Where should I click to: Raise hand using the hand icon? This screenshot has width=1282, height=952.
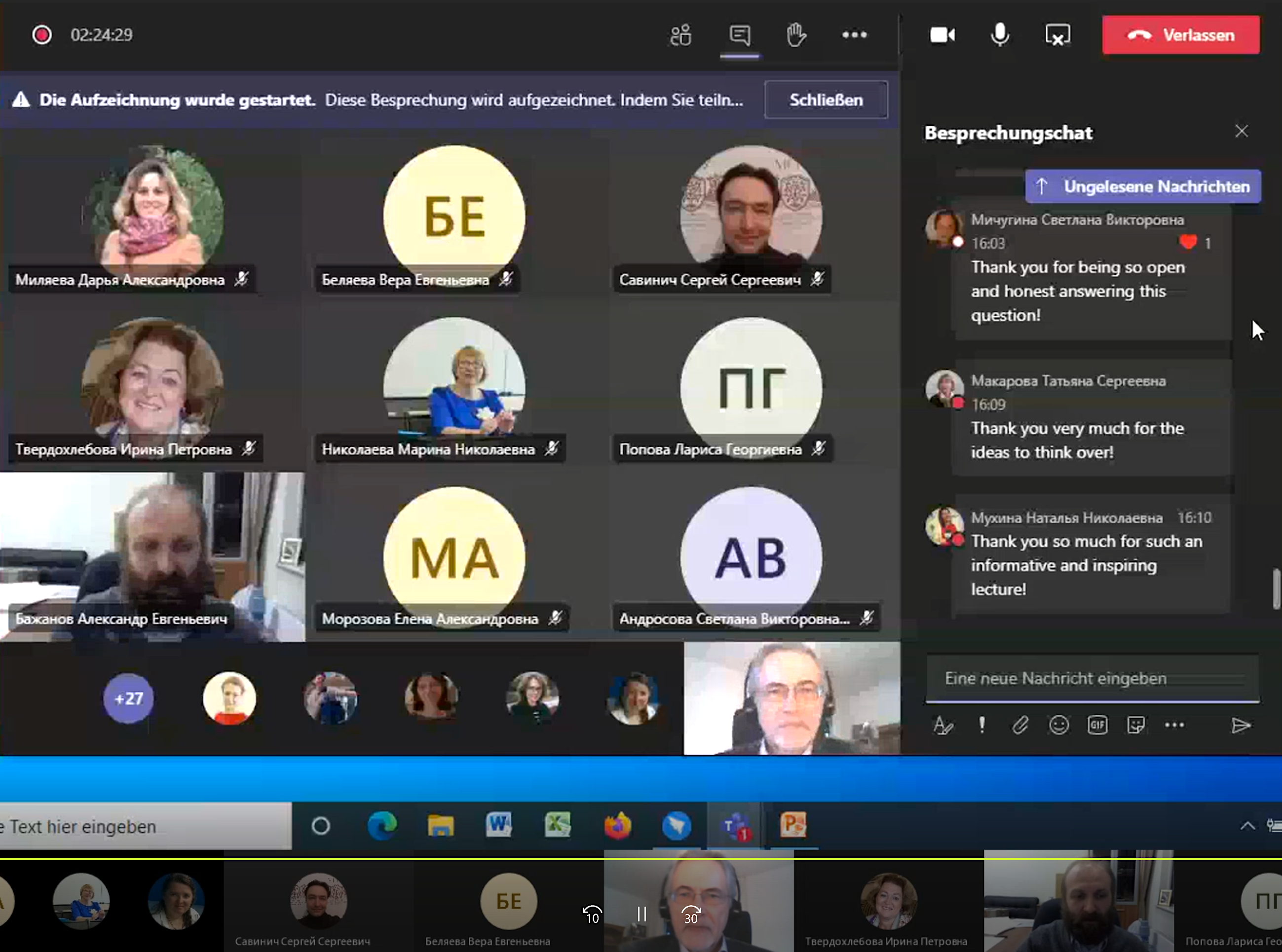pos(796,35)
